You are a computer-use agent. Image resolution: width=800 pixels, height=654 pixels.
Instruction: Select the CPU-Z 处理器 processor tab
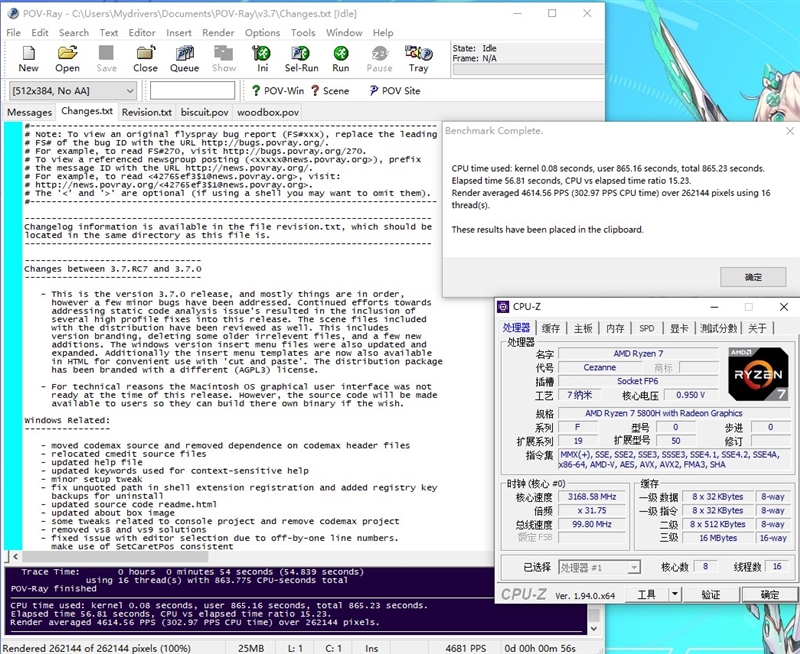click(x=516, y=328)
